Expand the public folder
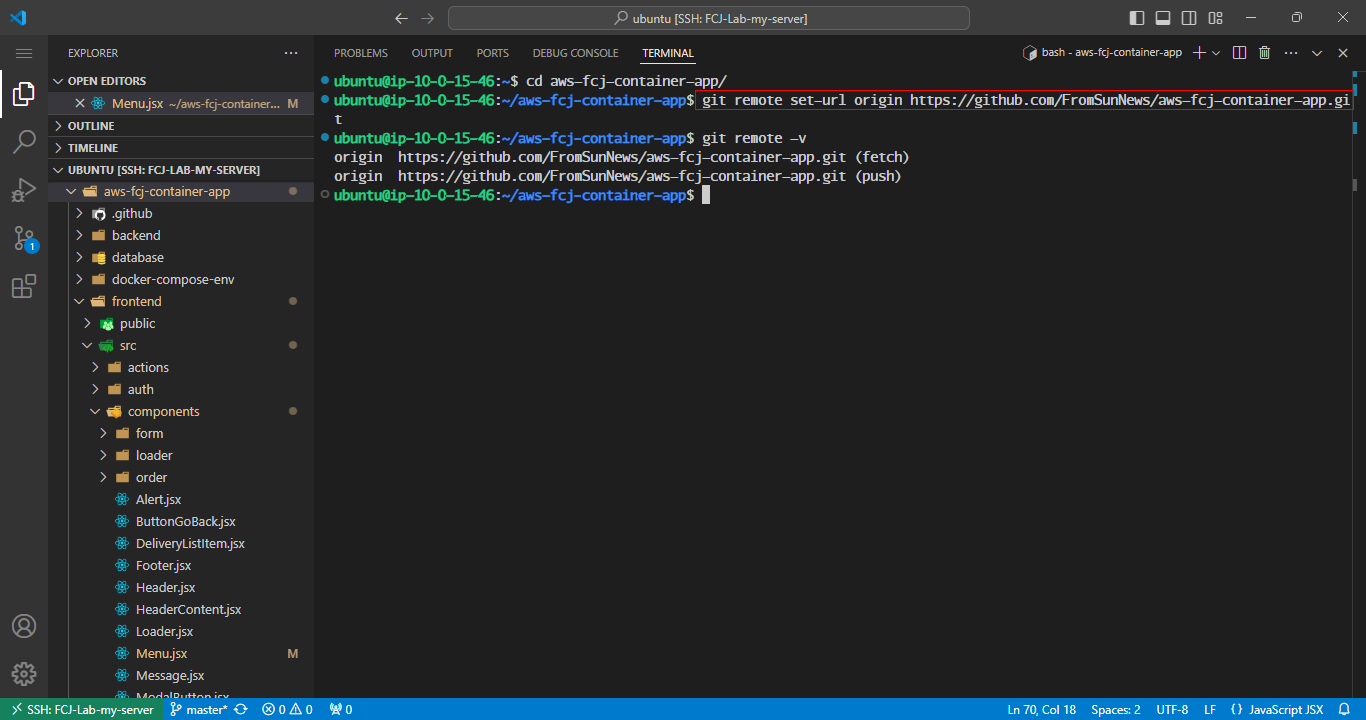Viewport: 1366px width, 720px height. pyautogui.click(x=181, y=324)
